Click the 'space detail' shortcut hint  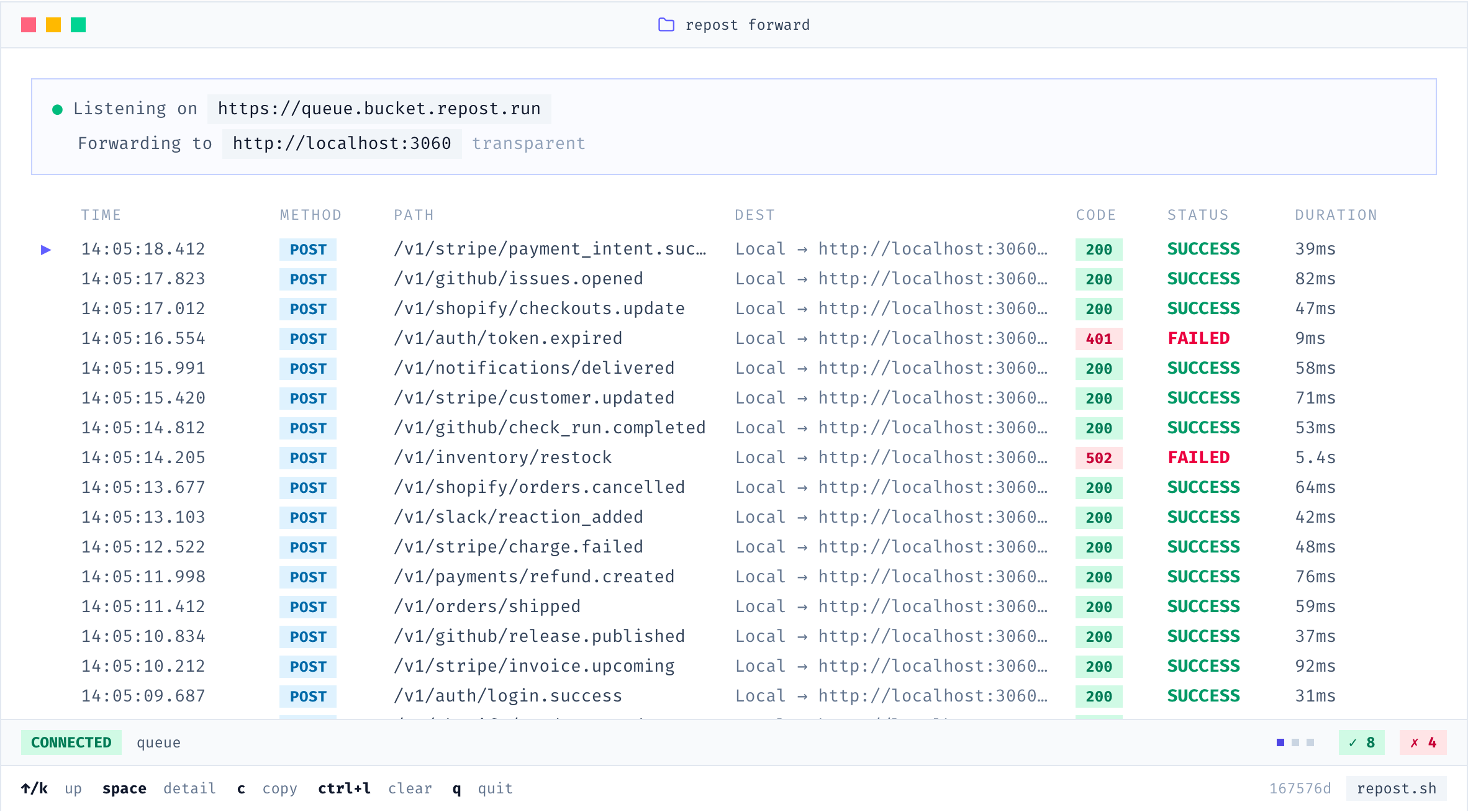pos(159,788)
